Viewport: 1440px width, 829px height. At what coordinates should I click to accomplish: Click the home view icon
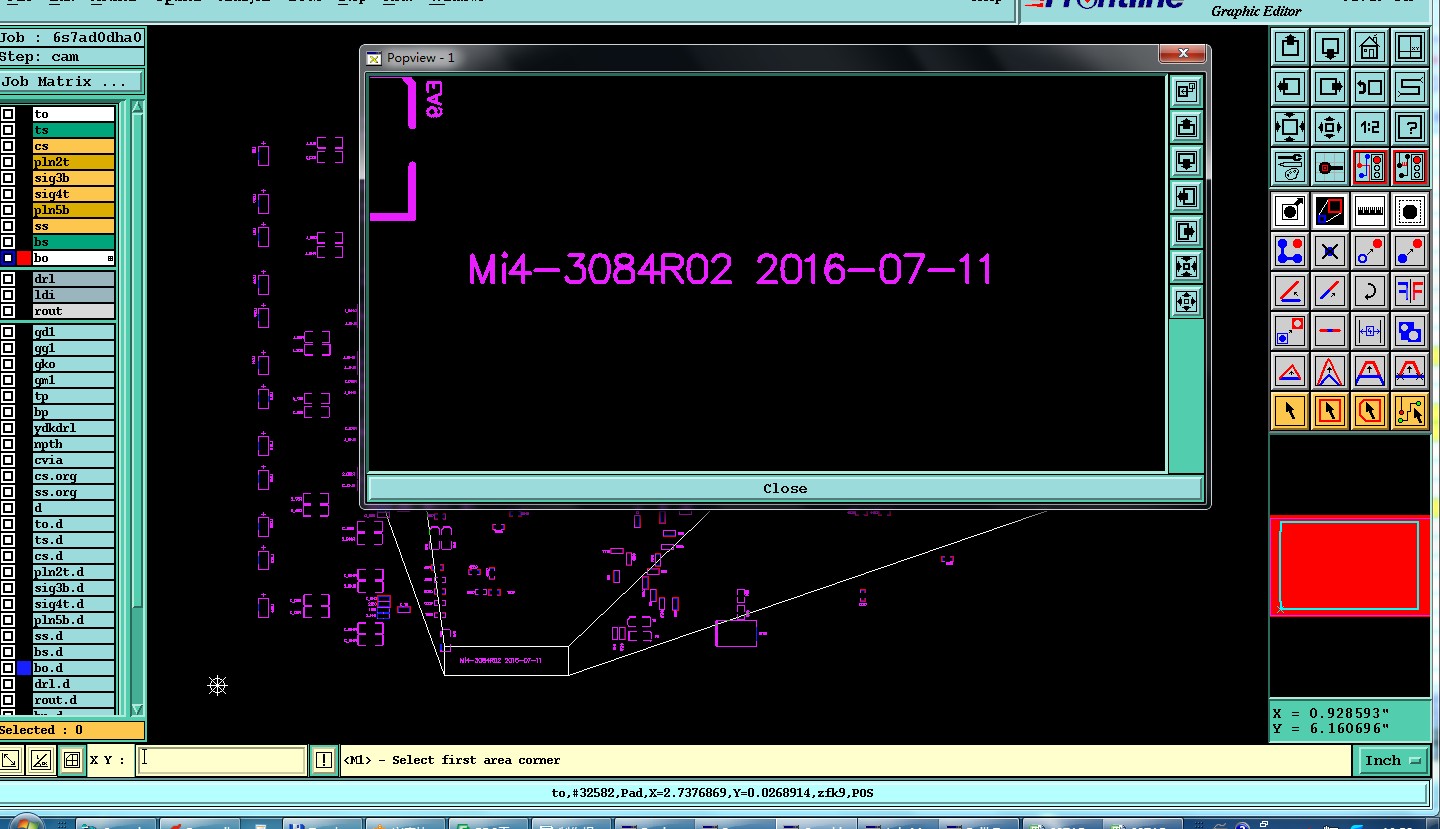click(1370, 47)
